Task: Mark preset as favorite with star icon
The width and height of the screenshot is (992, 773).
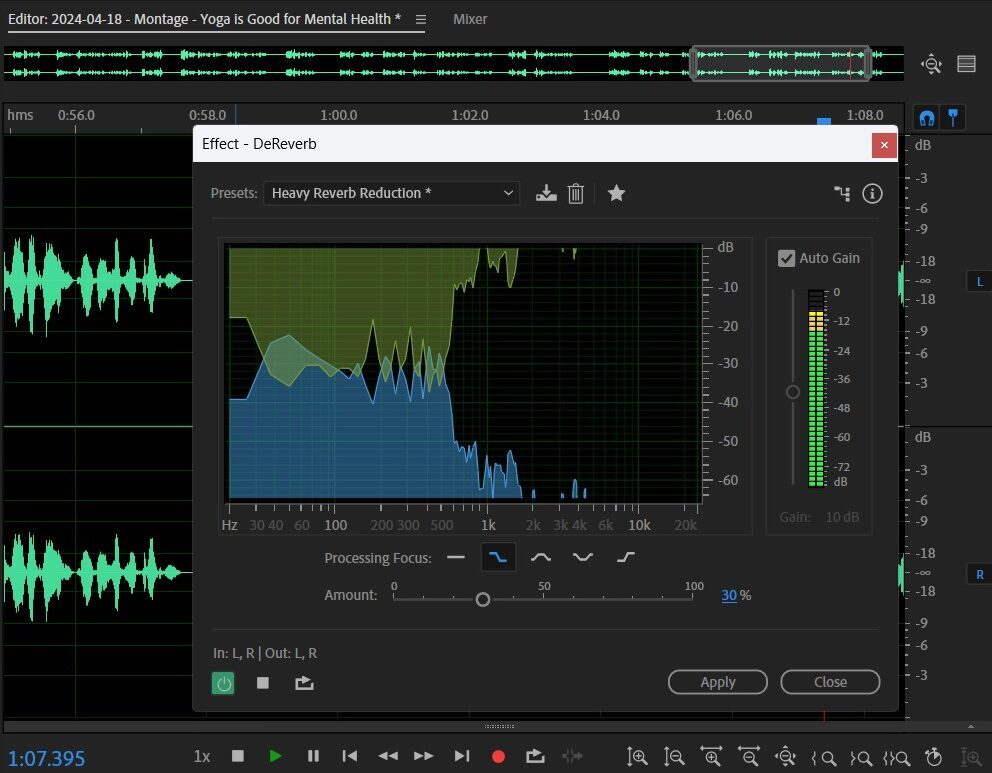Action: [616, 193]
